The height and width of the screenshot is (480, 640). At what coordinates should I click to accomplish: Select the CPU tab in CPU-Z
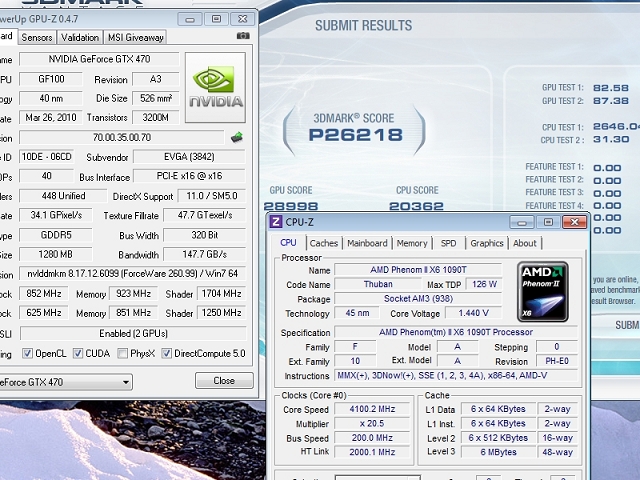[x=288, y=242]
